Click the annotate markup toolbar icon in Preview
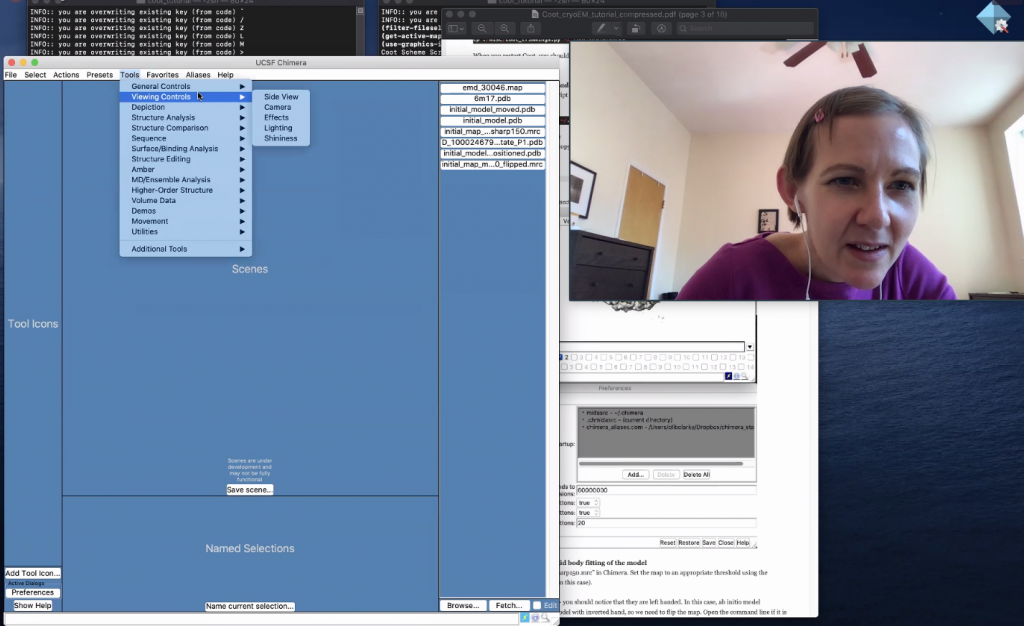Viewport: 1024px width, 626px height. [661, 28]
